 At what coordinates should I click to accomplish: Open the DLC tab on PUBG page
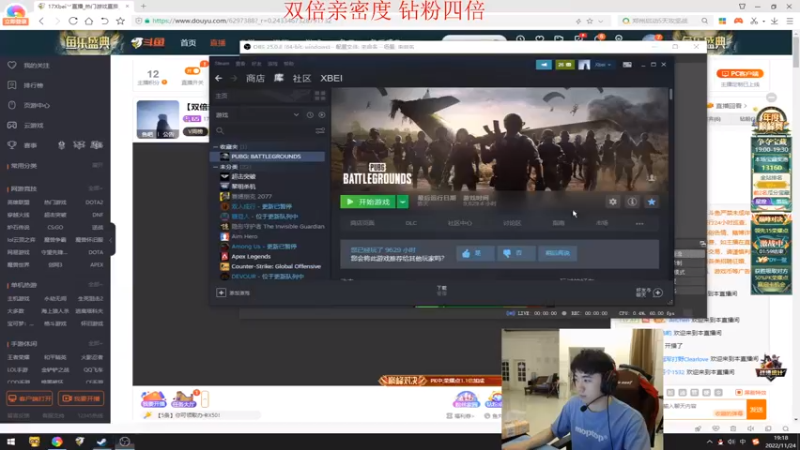pos(411,223)
